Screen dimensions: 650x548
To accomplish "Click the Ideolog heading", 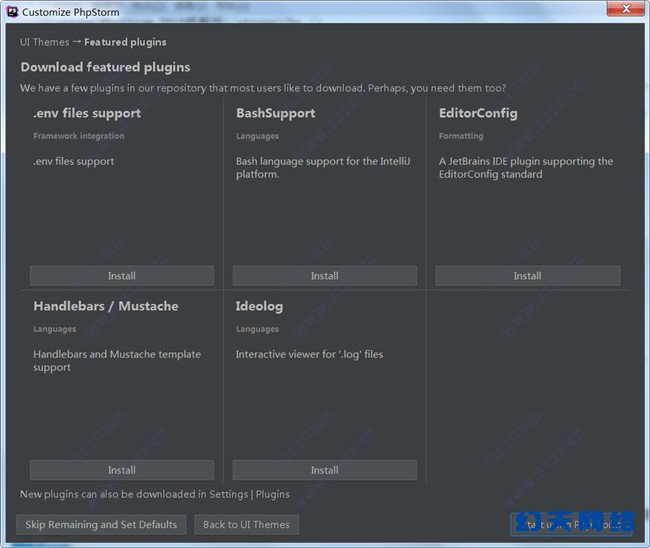I will tap(260, 307).
